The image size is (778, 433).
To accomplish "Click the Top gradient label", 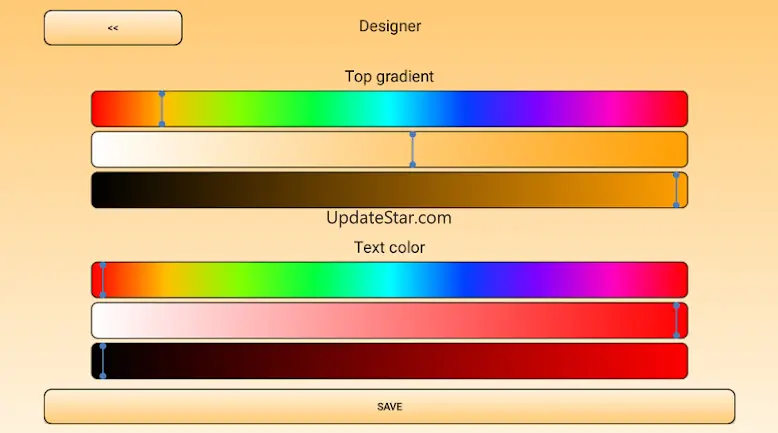I will click(x=389, y=76).
